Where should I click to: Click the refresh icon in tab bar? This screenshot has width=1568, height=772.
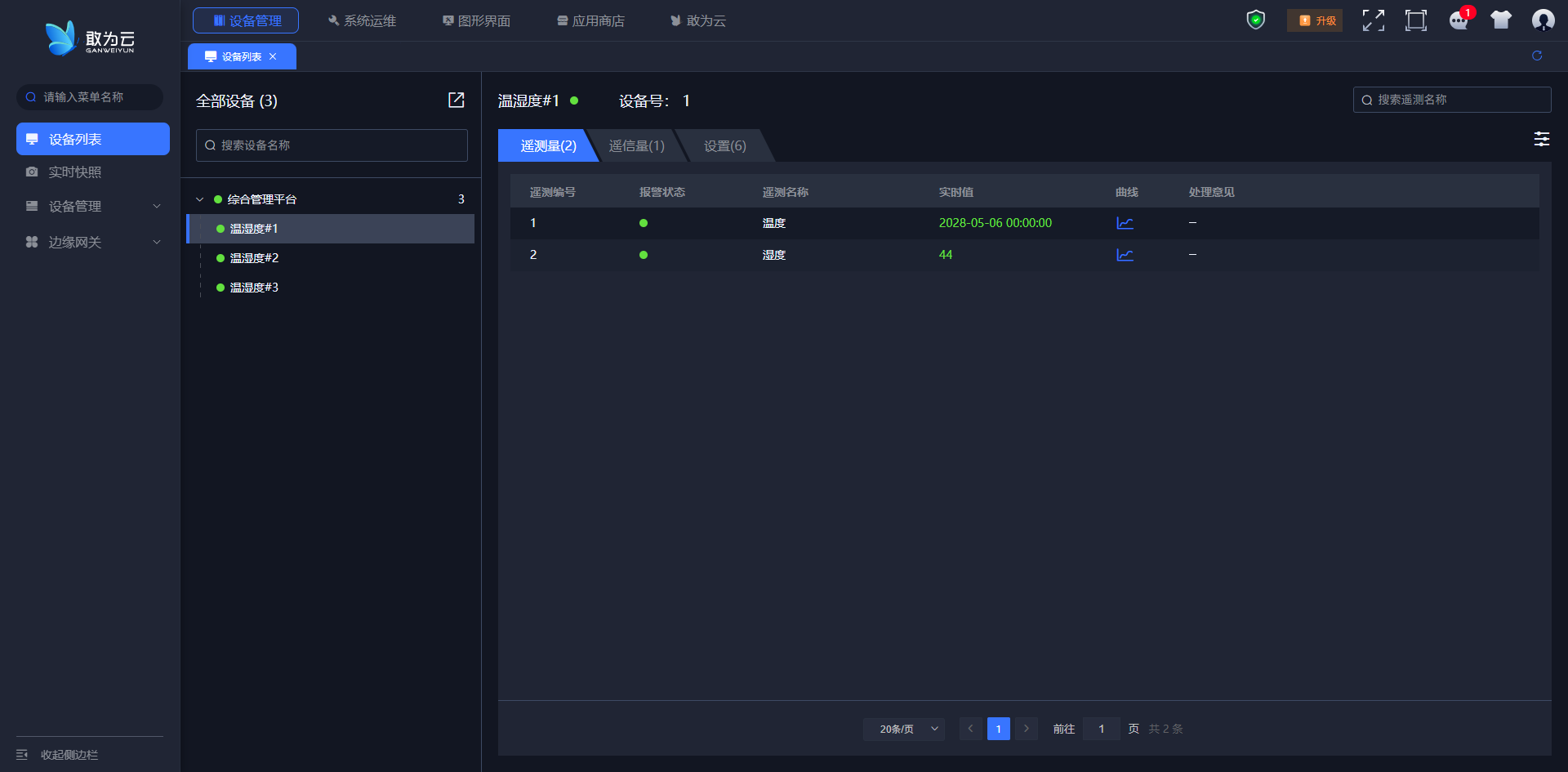[x=1536, y=56]
